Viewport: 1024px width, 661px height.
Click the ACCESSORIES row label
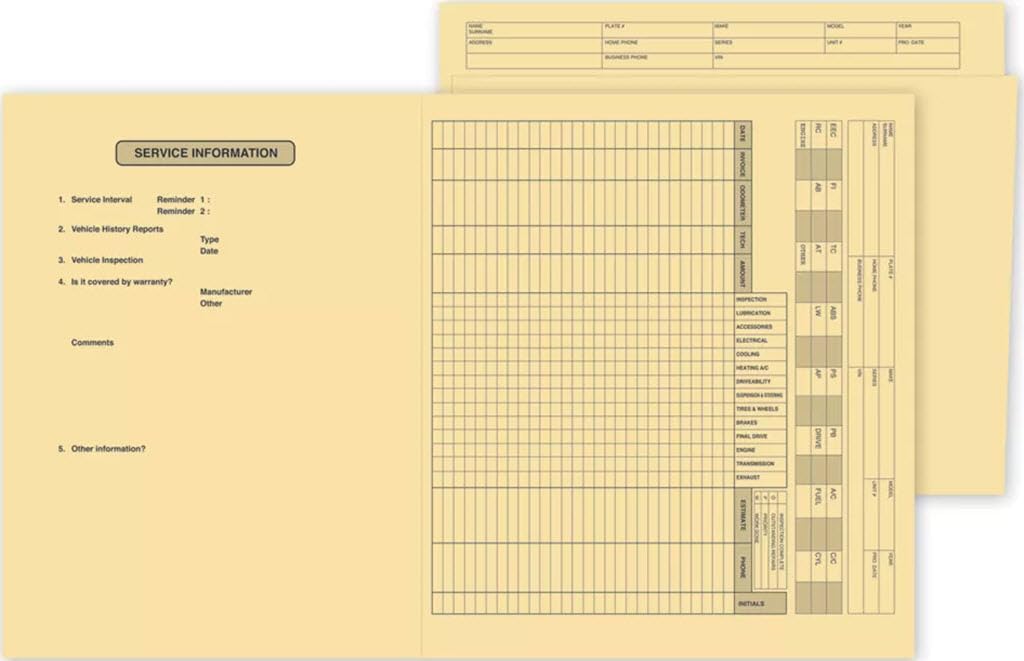(760, 327)
